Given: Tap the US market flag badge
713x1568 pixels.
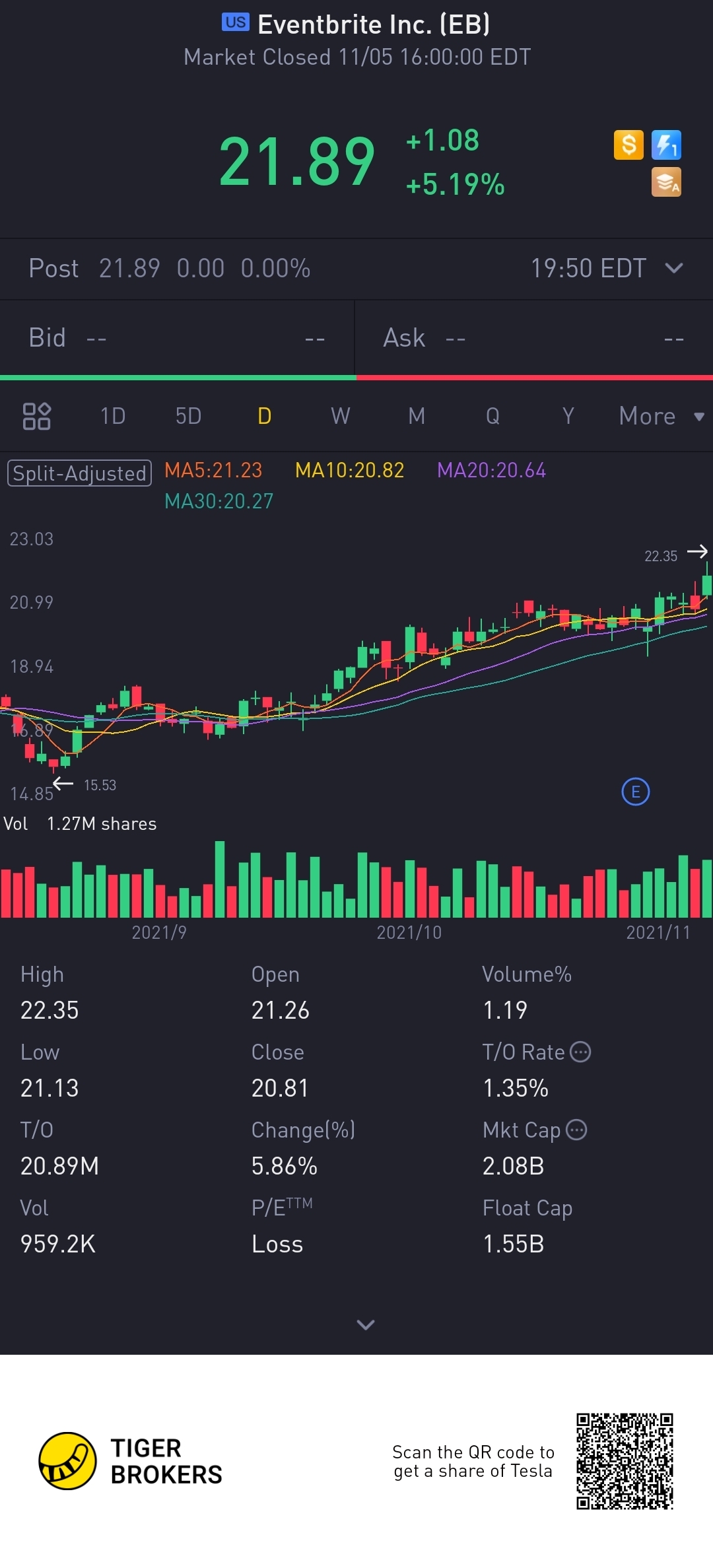Looking at the screenshot, I should [236, 22].
